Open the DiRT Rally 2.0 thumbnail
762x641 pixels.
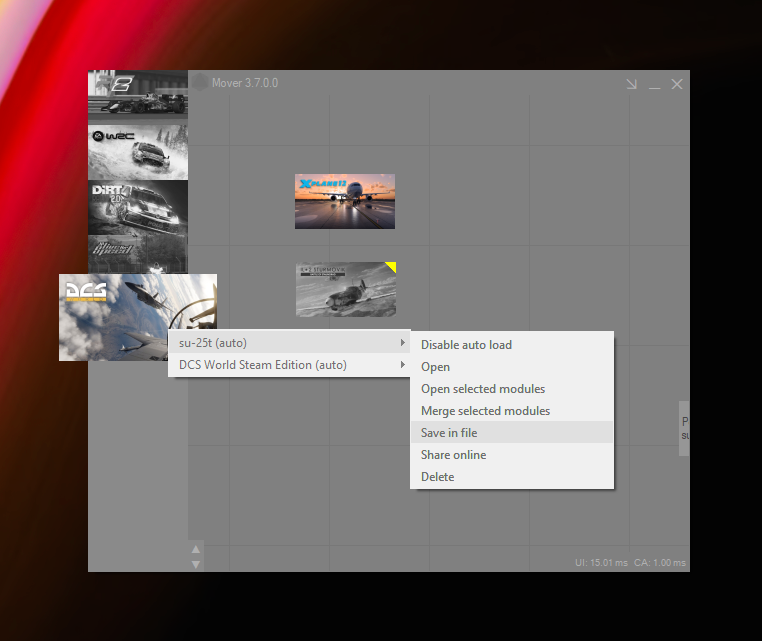point(138,206)
